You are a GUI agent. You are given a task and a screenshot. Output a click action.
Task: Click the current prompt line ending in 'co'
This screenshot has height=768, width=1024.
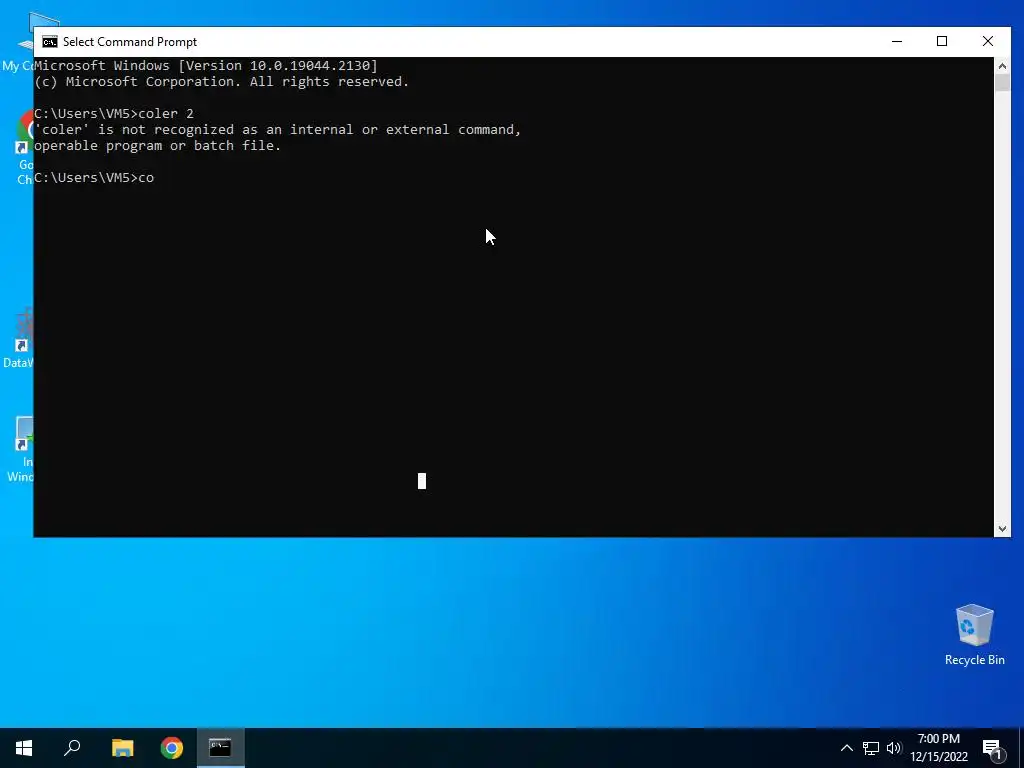click(94, 178)
